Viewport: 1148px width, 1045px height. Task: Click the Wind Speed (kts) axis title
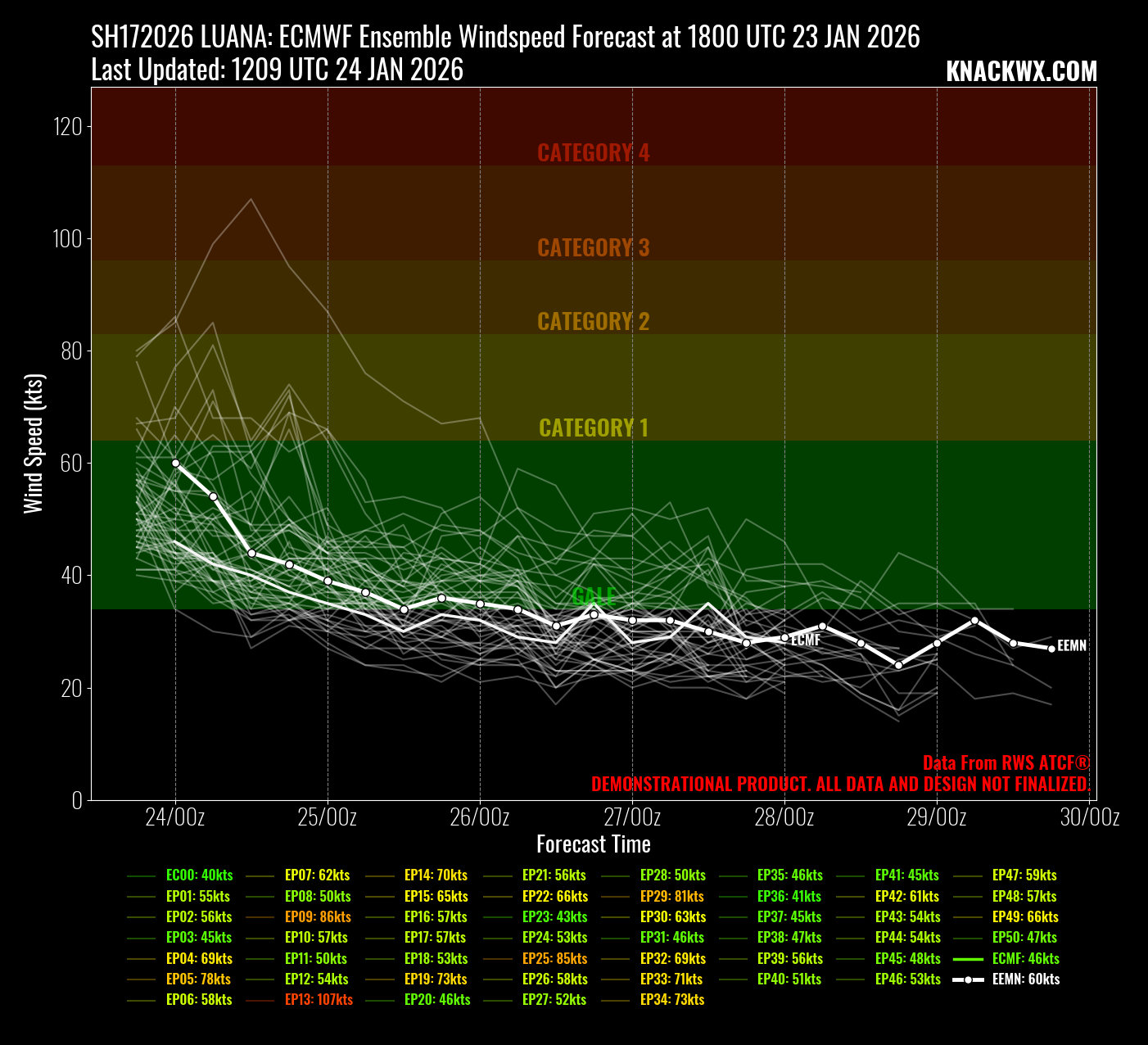pyautogui.click(x=33, y=444)
